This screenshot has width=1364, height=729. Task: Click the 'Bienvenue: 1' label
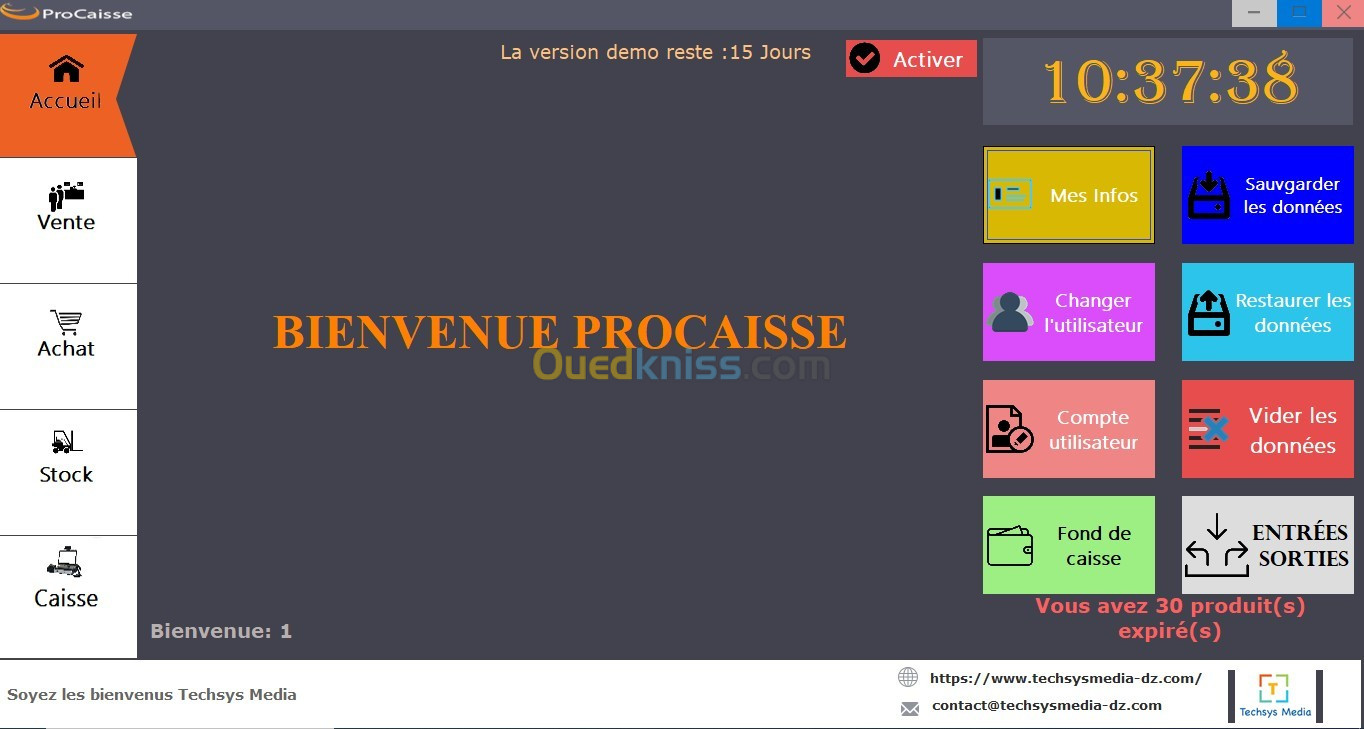click(x=221, y=631)
